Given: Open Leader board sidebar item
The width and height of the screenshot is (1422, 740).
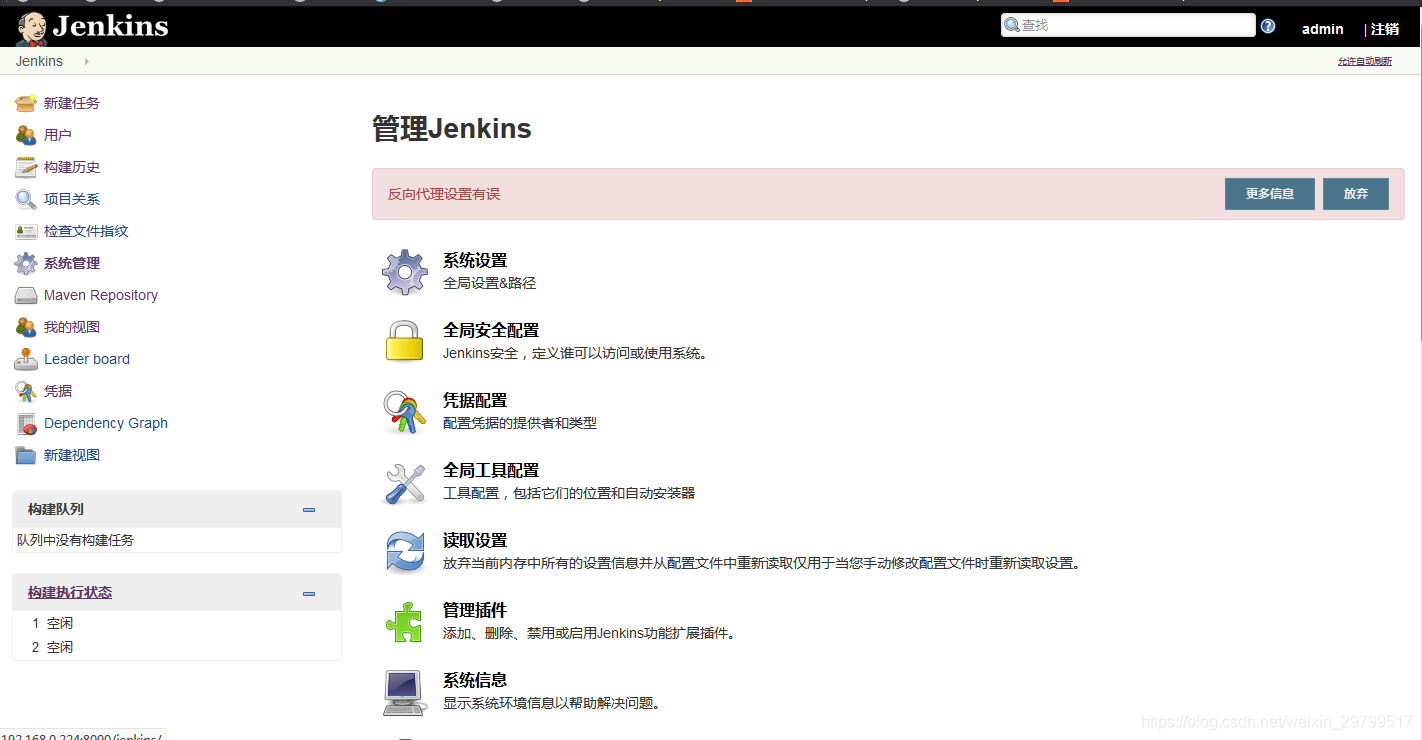Looking at the screenshot, I should point(87,359).
